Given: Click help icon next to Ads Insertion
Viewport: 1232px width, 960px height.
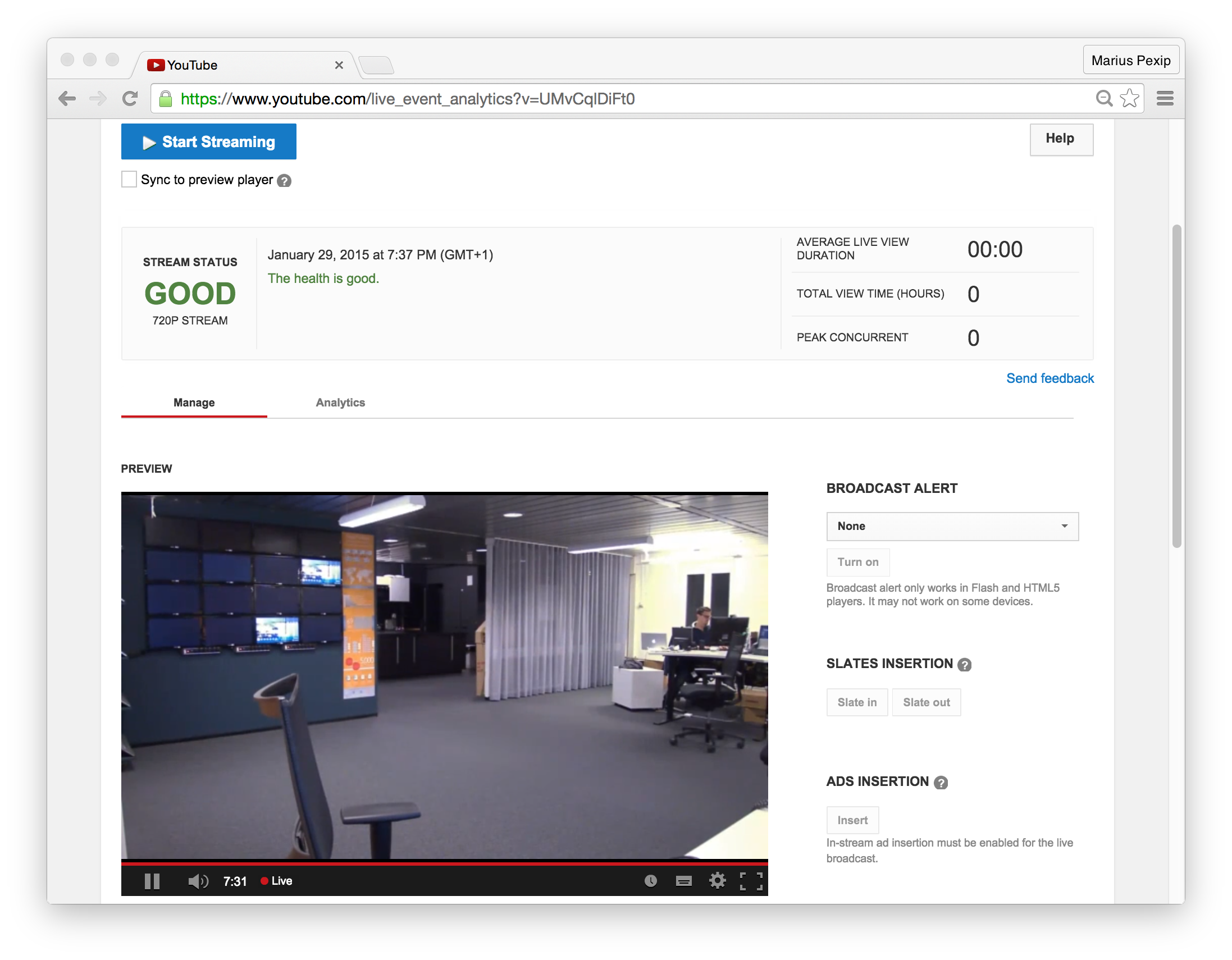Looking at the screenshot, I should coord(941,783).
